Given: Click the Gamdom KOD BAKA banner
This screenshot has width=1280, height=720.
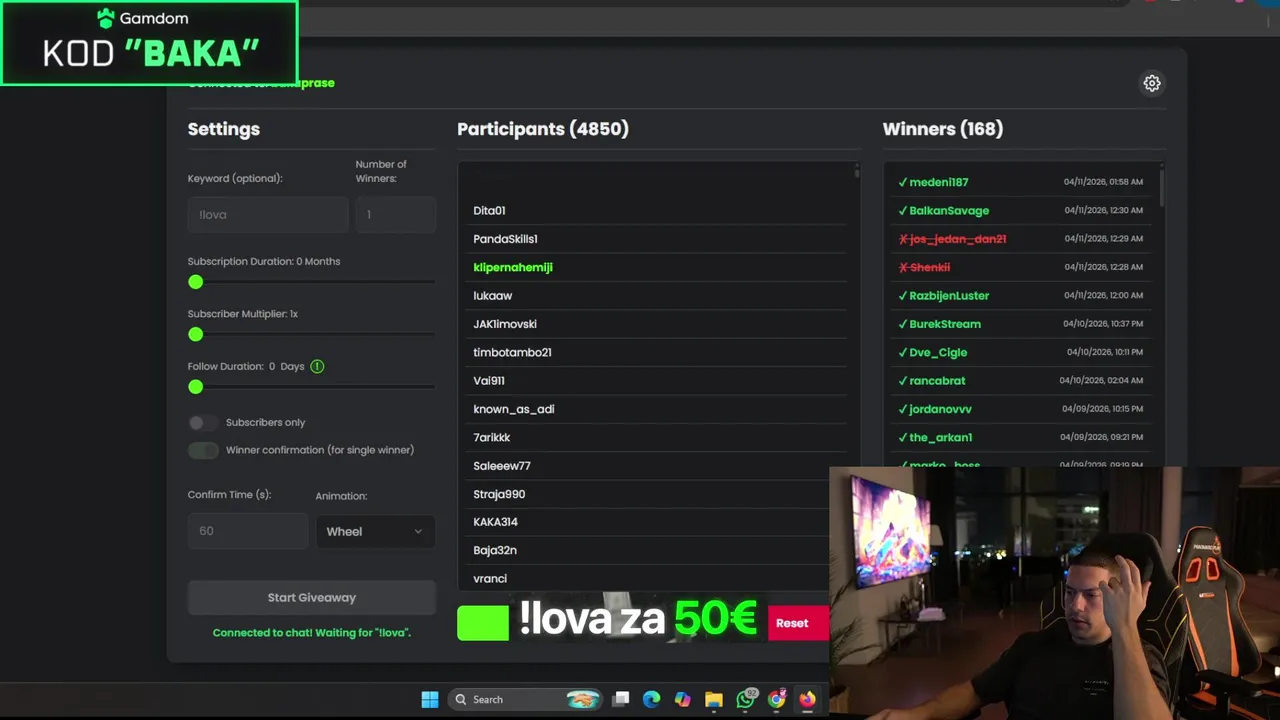Looking at the screenshot, I should [x=149, y=43].
